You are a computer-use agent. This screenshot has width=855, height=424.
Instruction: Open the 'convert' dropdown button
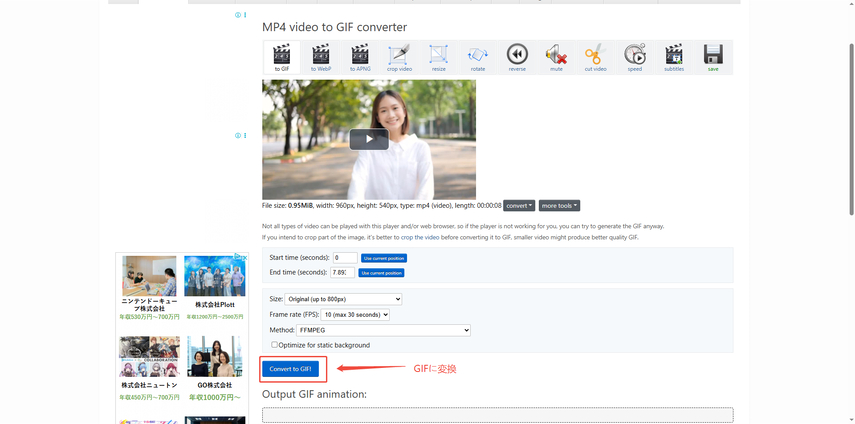(519, 205)
